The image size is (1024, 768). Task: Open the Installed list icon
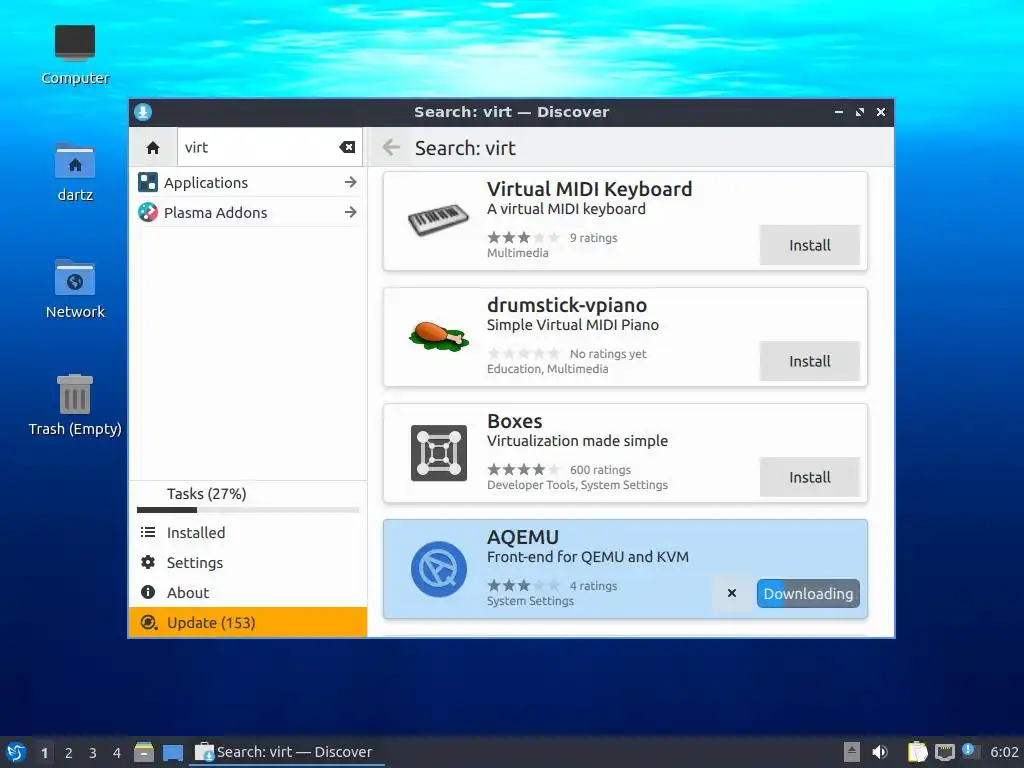(x=148, y=532)
